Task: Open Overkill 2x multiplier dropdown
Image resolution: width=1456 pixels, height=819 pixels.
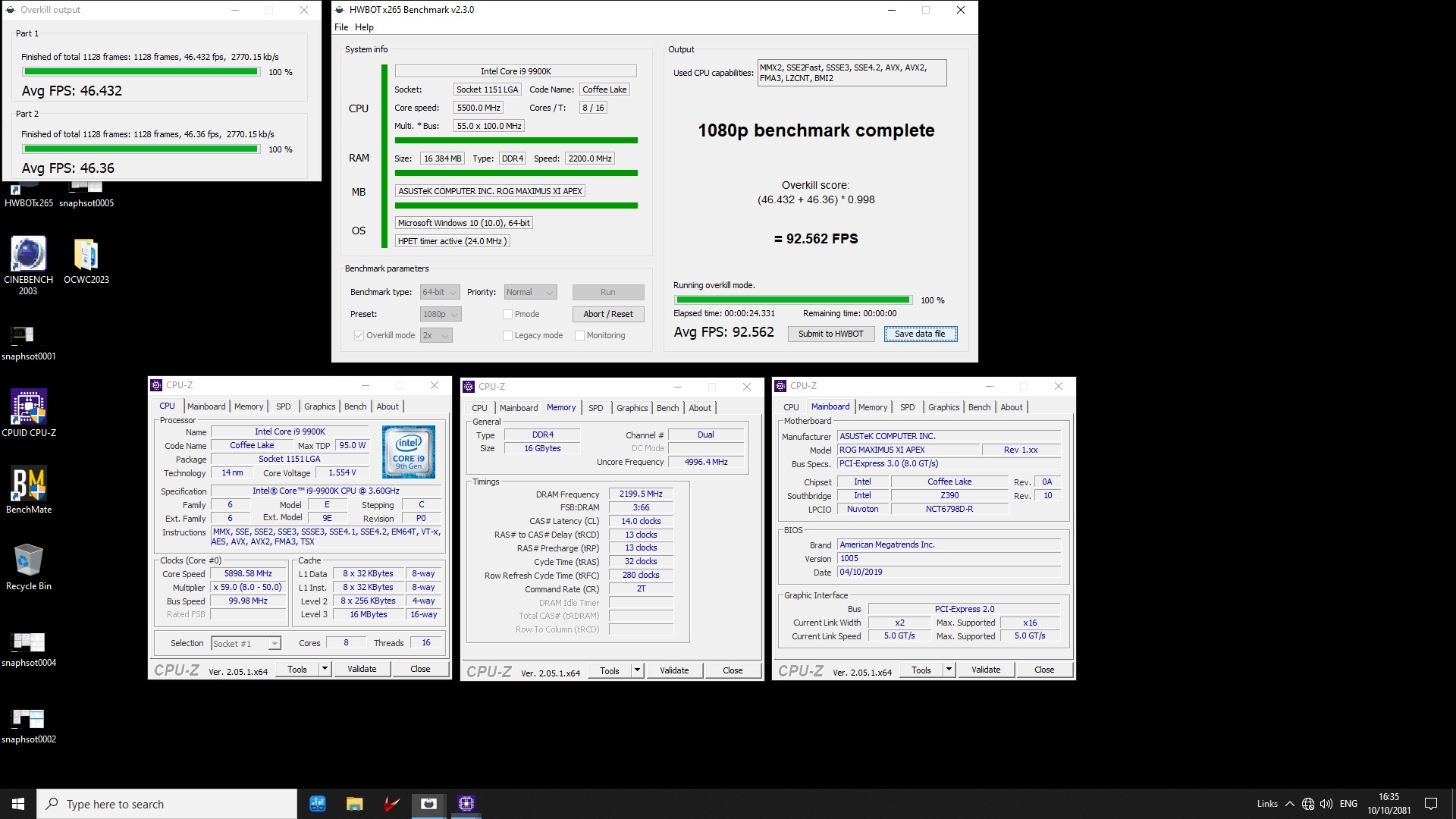Action: (x=436, y=335)
